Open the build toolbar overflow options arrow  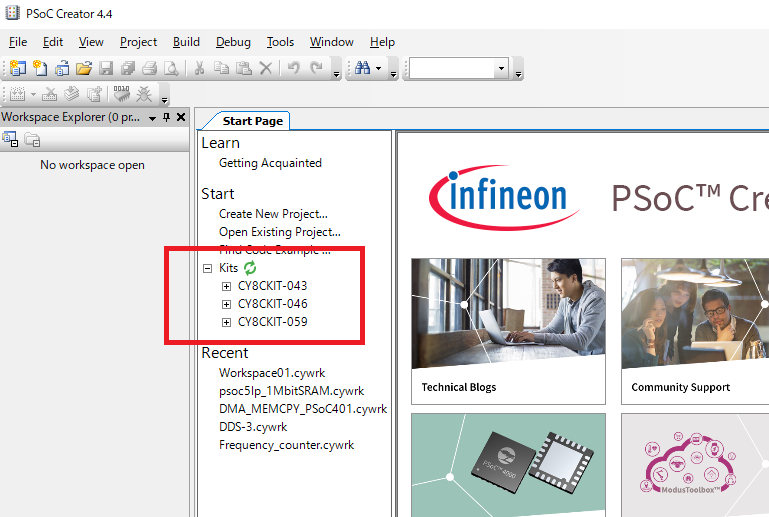165,100
